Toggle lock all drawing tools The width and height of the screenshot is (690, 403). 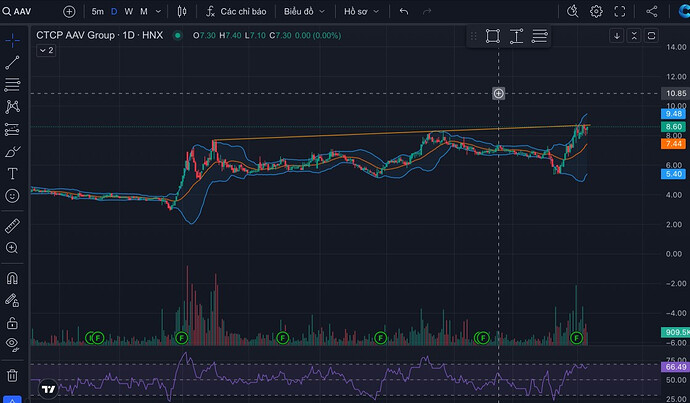13,323
